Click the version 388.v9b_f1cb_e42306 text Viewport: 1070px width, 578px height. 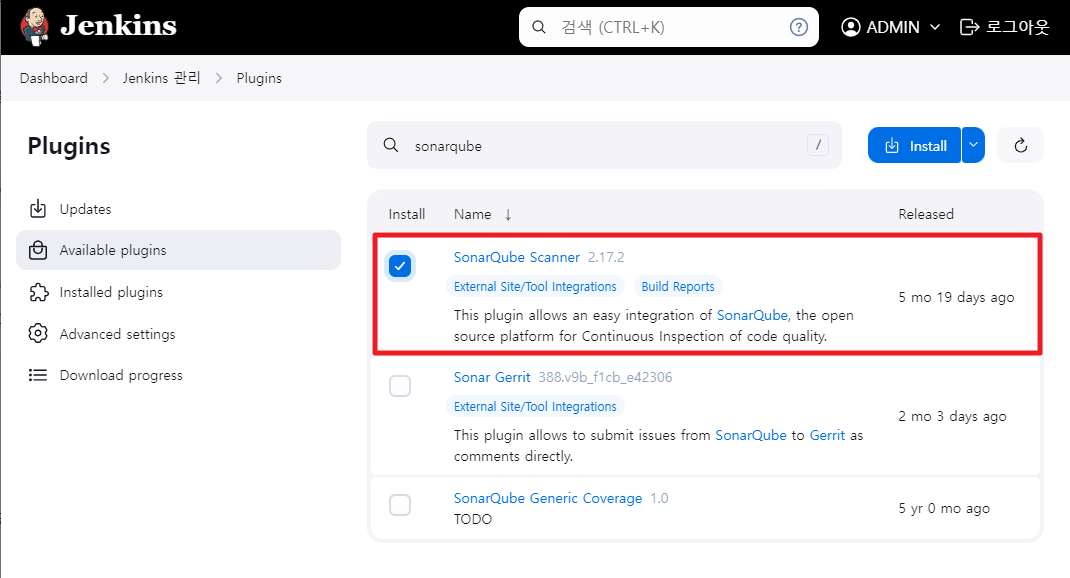tap(605, 377)
